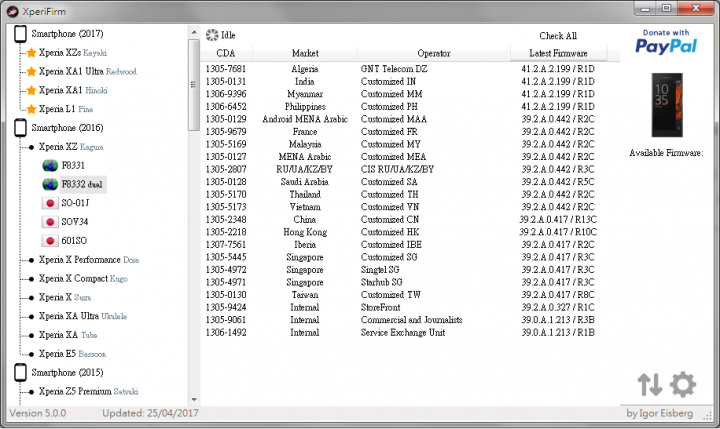Sort by the CDA column header
This screenshot has height=429, width=720.
[x=226, y=53]
